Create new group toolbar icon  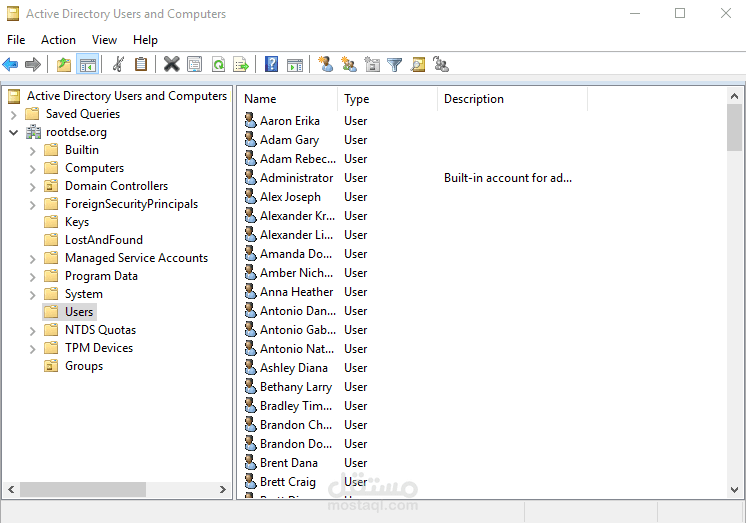tap(349, 64)
